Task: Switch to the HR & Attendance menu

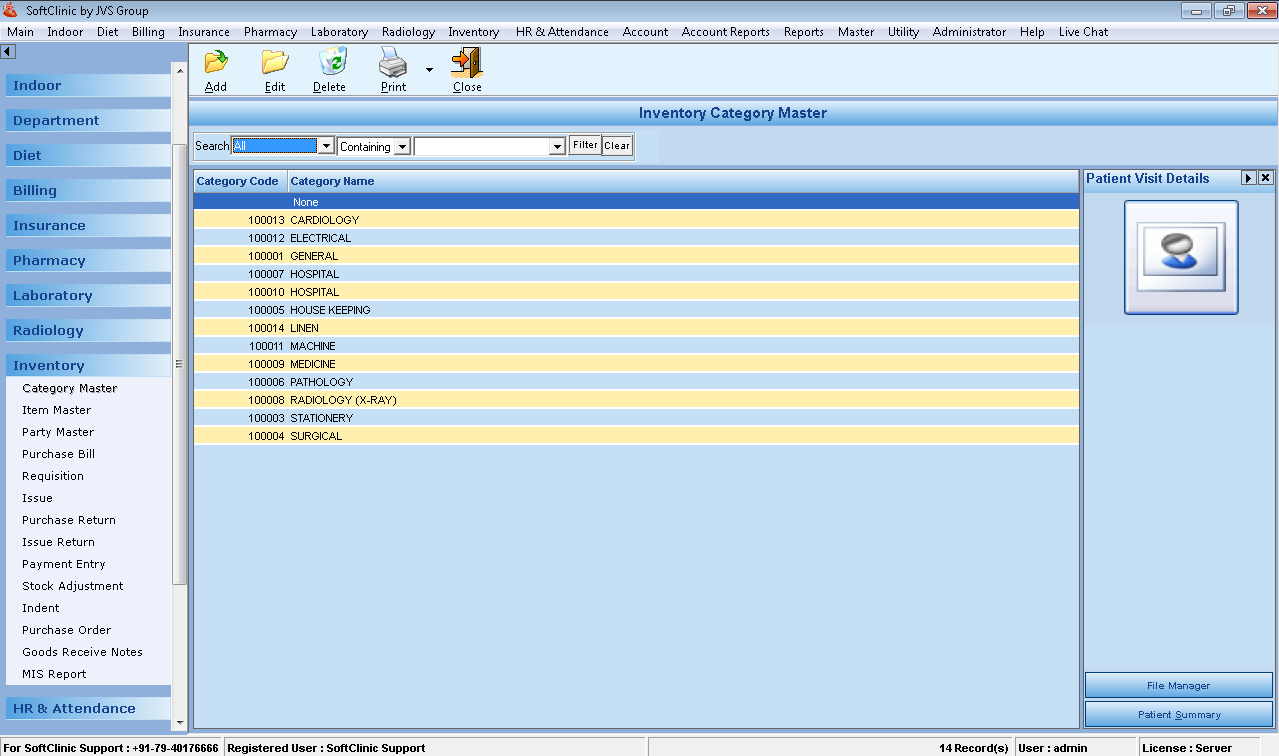Action: [x=562, y=31]
